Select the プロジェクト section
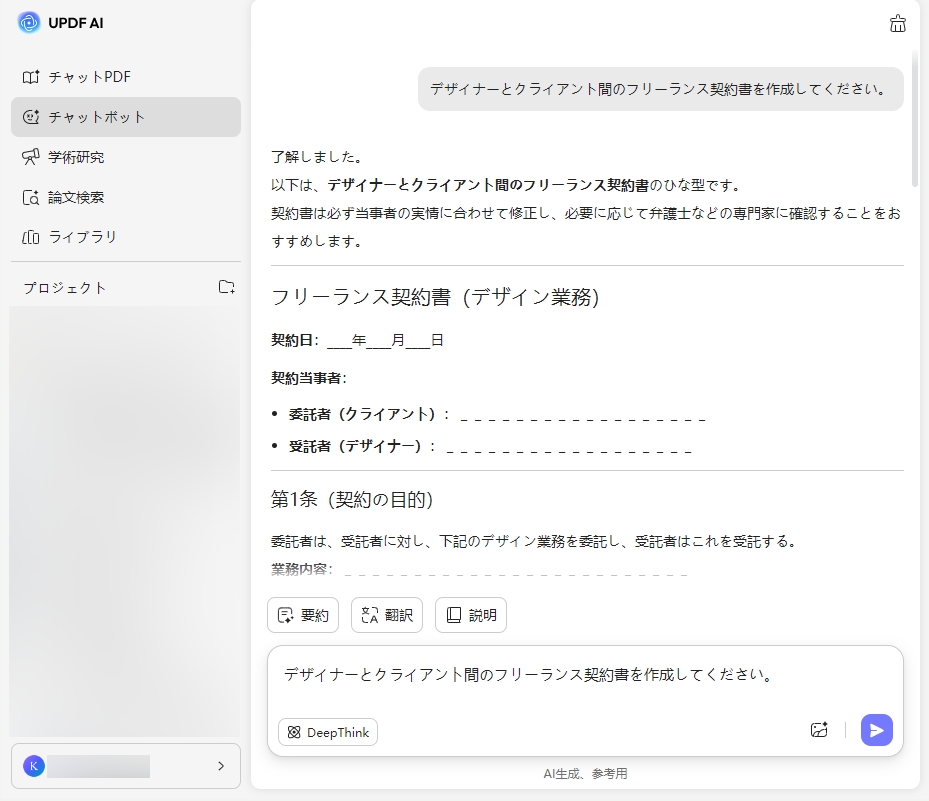This screenshot has height=801, width=929. pos(64,287)
